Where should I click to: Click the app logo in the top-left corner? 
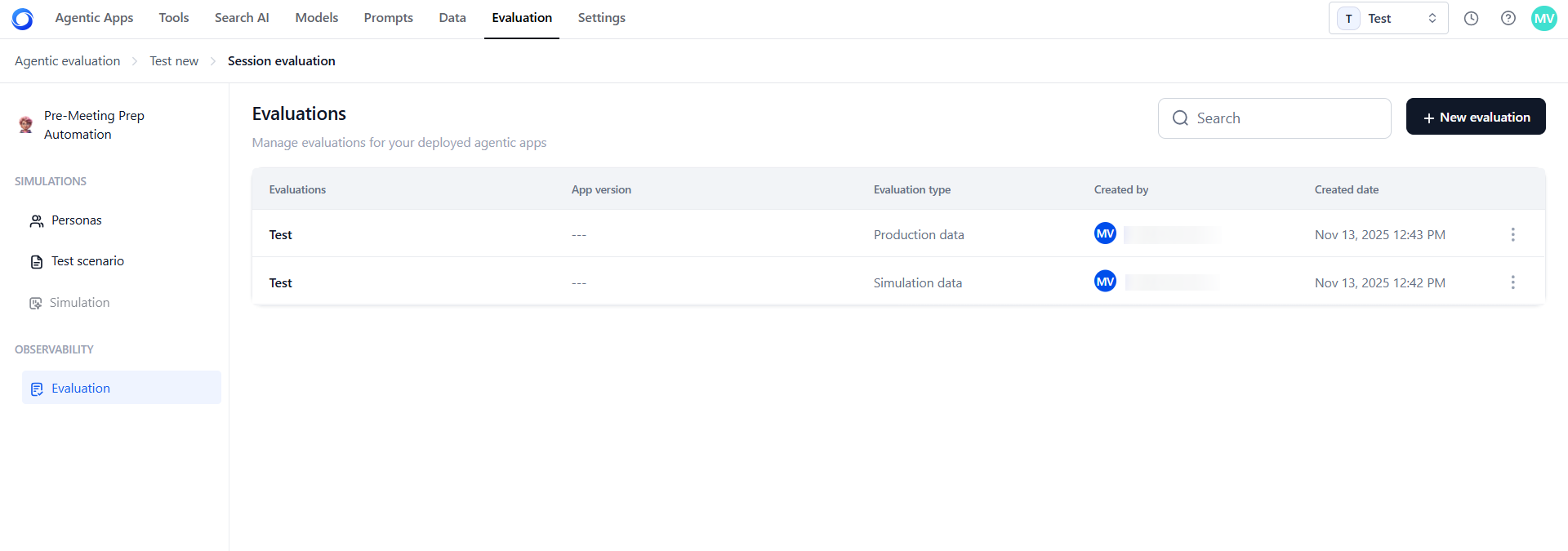(x=23, y=19)
